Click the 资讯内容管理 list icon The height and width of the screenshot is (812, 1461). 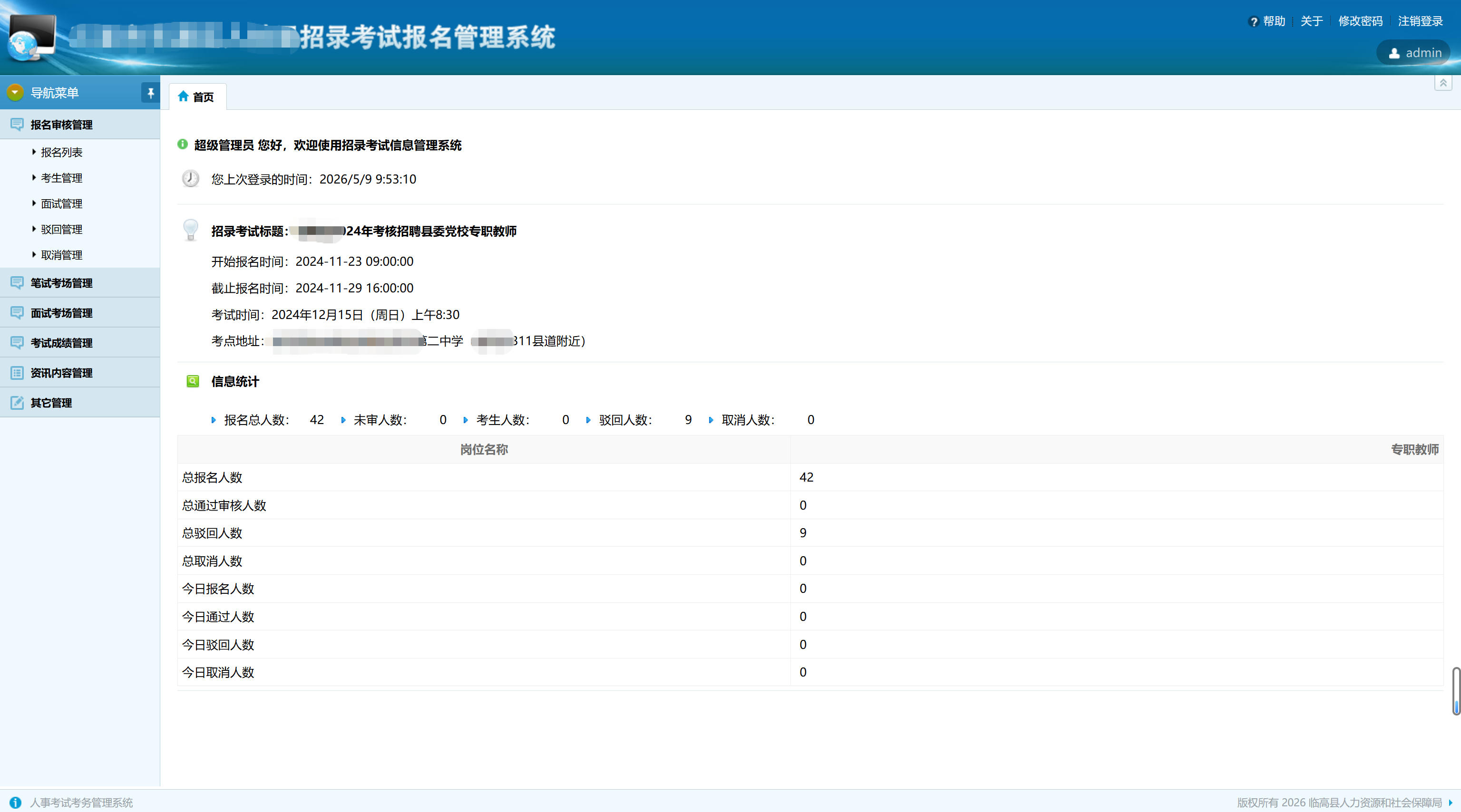[x=17, y=373]
